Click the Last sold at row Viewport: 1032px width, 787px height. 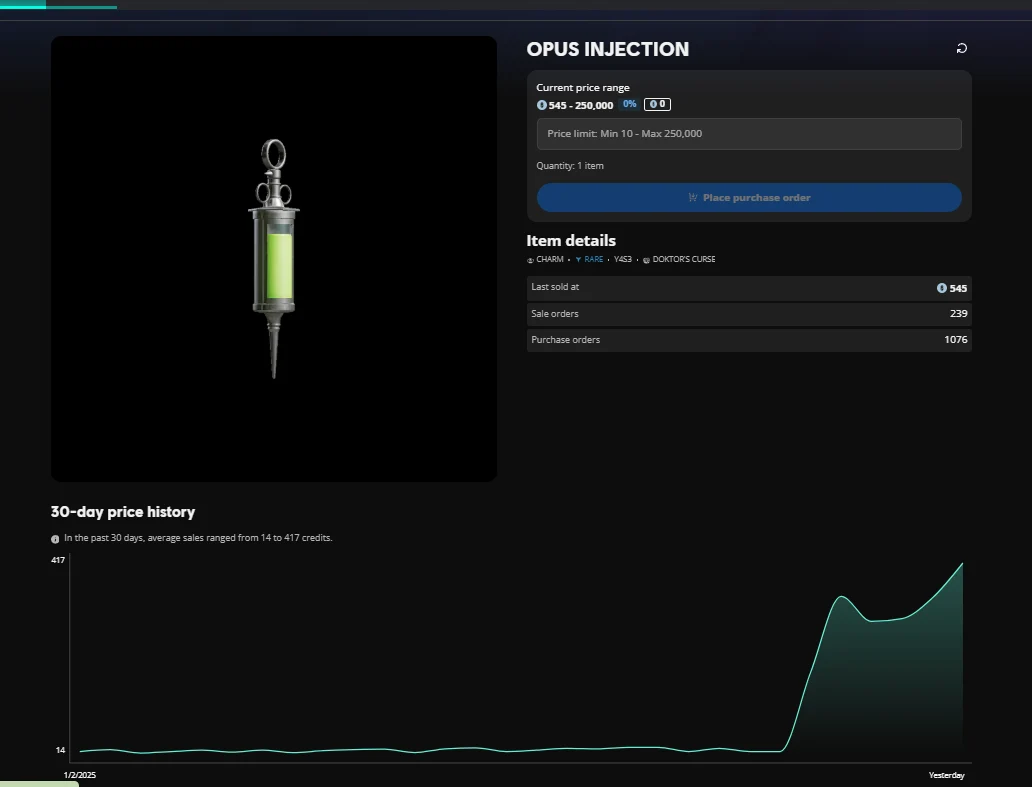click(749, 288)
